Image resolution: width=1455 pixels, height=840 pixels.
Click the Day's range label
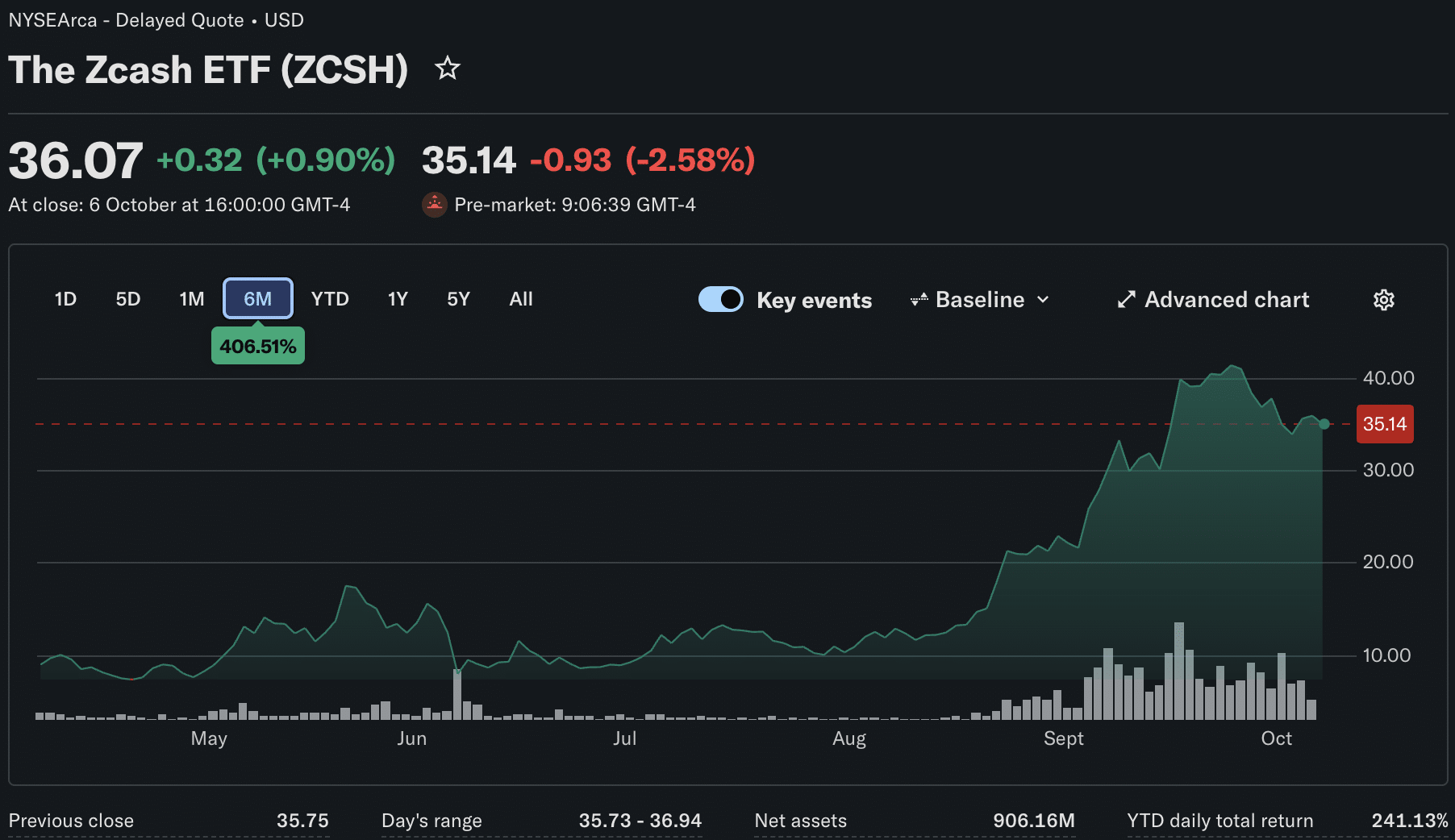click(431, 821)
